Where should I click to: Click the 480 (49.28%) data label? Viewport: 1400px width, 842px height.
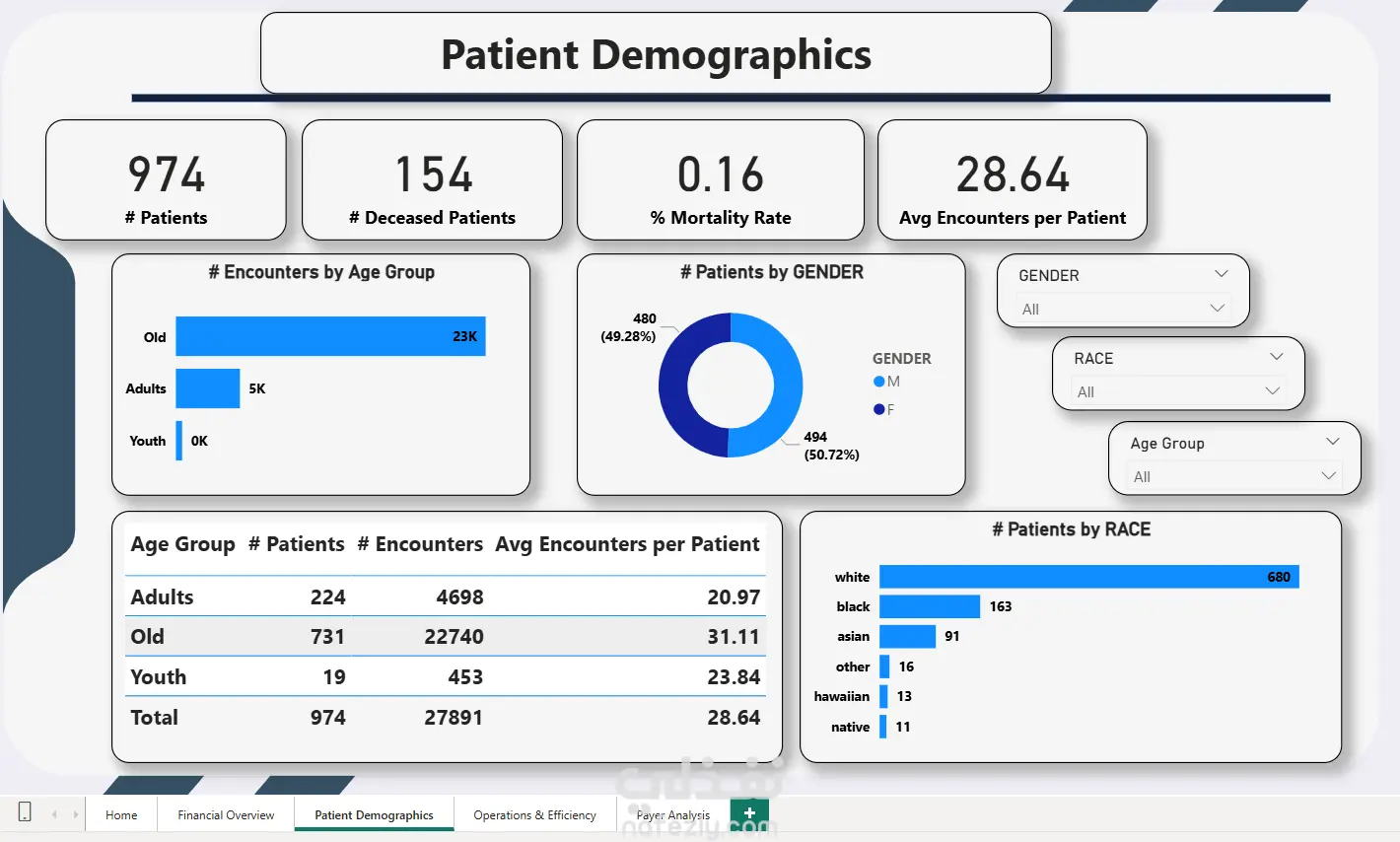[628, 327]
